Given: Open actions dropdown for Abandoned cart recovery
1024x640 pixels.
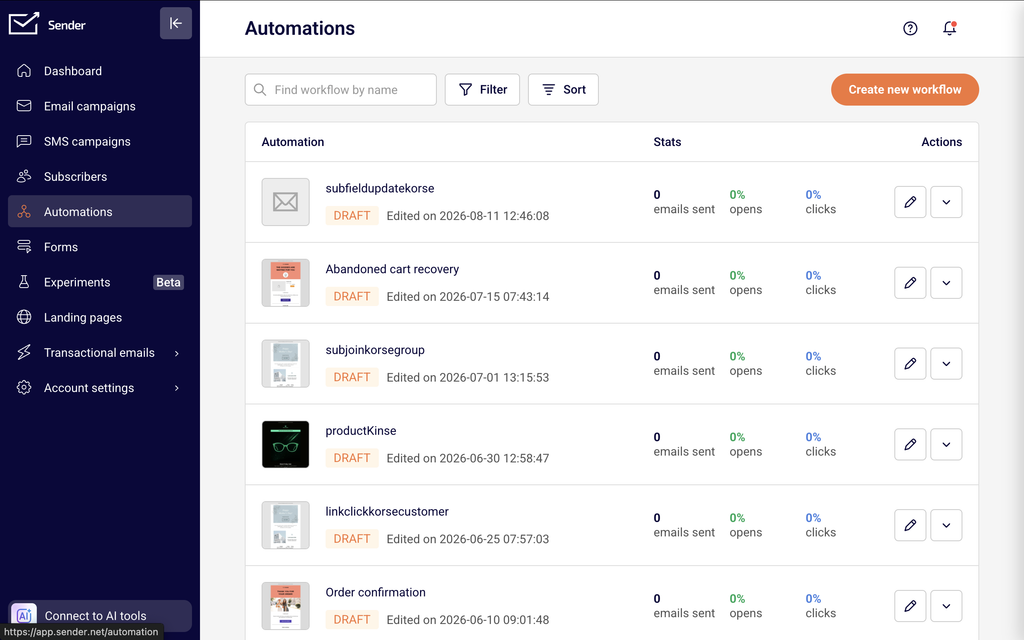Looking at the screenshot, I should 946,283.
